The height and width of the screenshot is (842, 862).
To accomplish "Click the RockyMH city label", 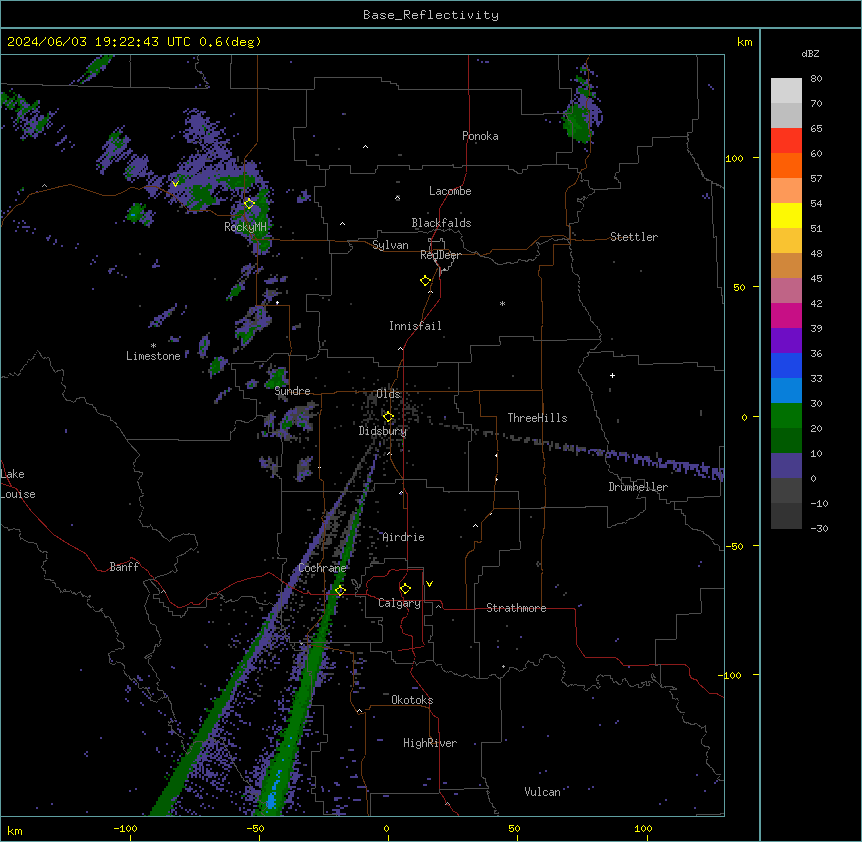I will coord(245,227).
